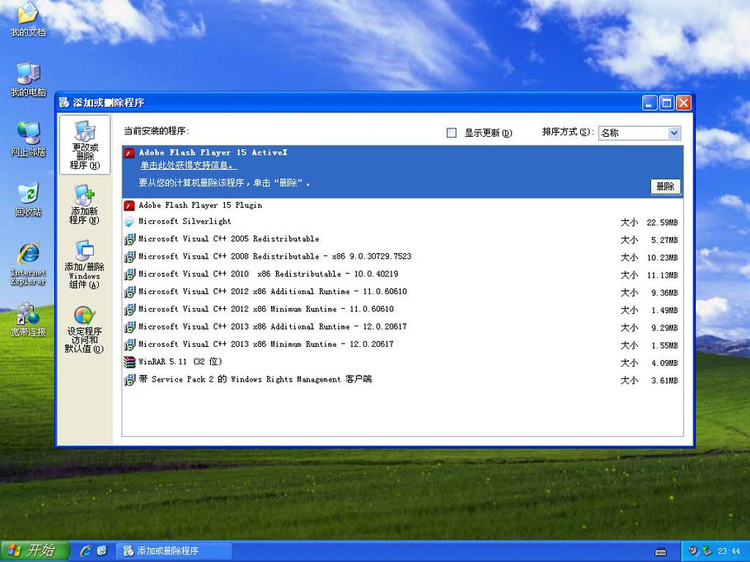Select the 网上邻居 desktop icon

pos(28,139)
